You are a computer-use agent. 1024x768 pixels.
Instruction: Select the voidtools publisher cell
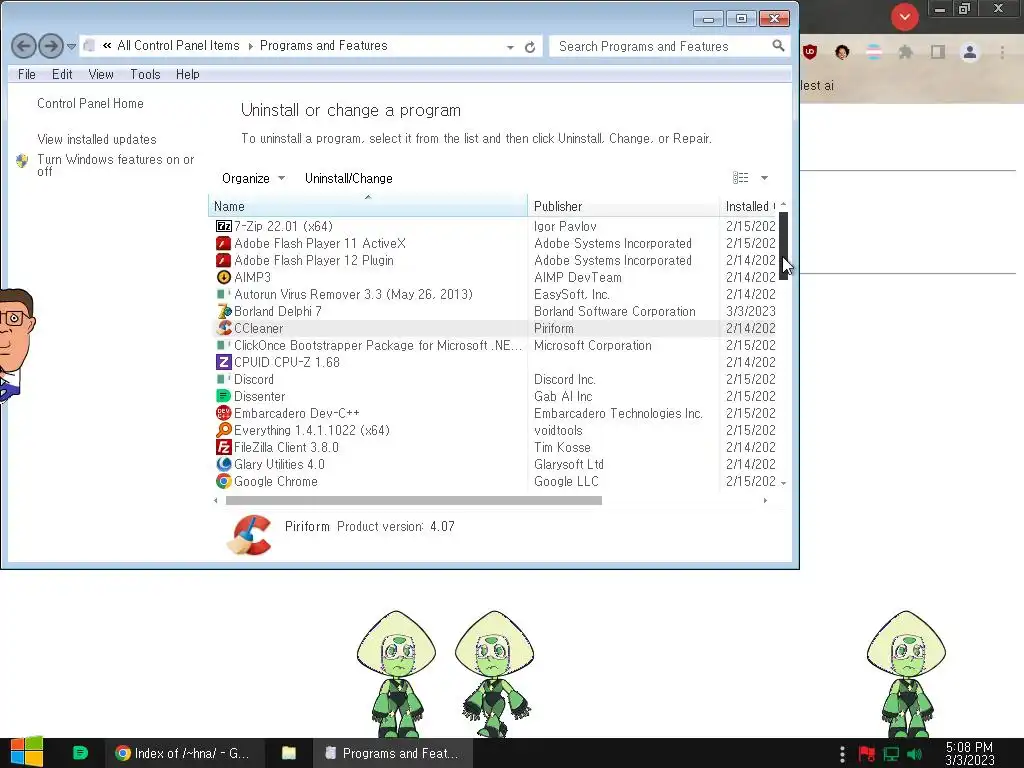(558, 430)
